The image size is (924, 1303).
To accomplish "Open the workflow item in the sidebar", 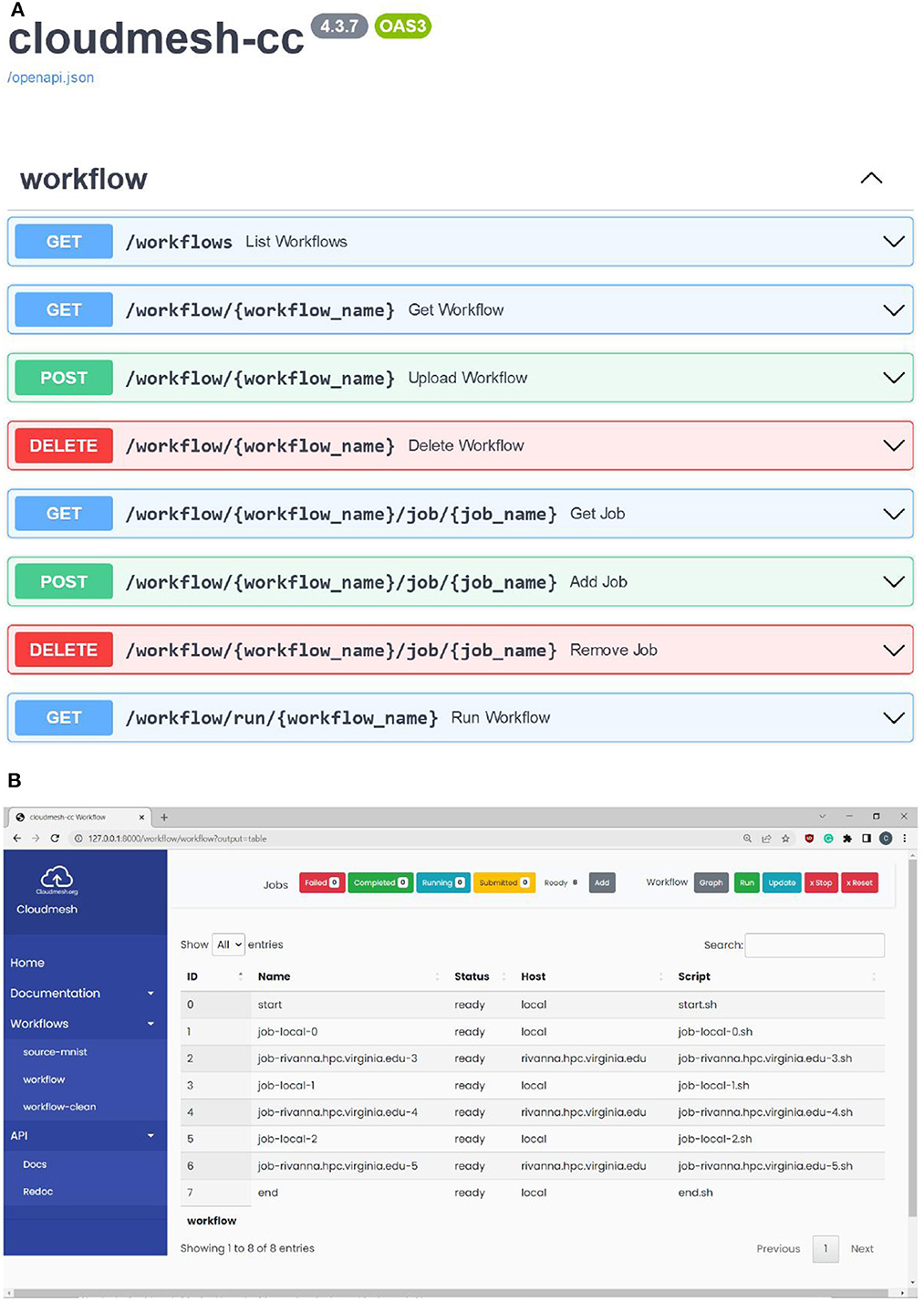I will point(44,1079).
